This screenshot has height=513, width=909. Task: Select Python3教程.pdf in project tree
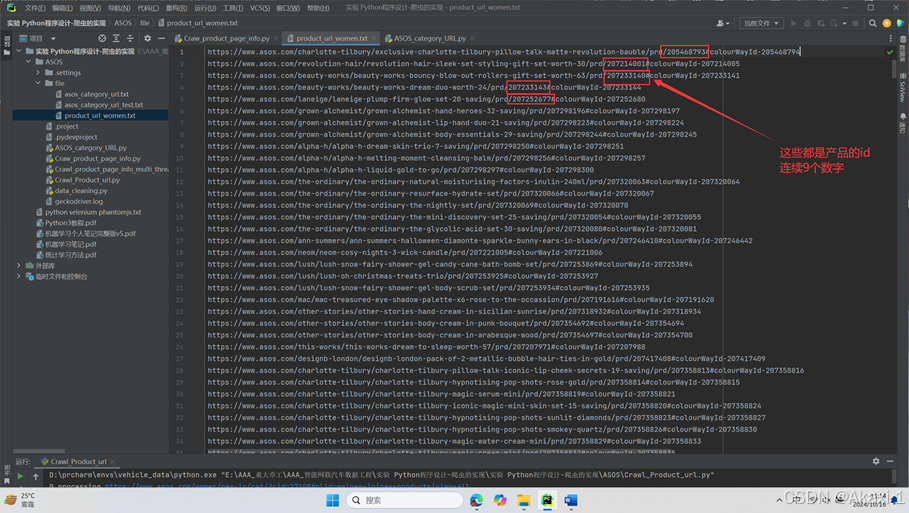tap(70, 223)
